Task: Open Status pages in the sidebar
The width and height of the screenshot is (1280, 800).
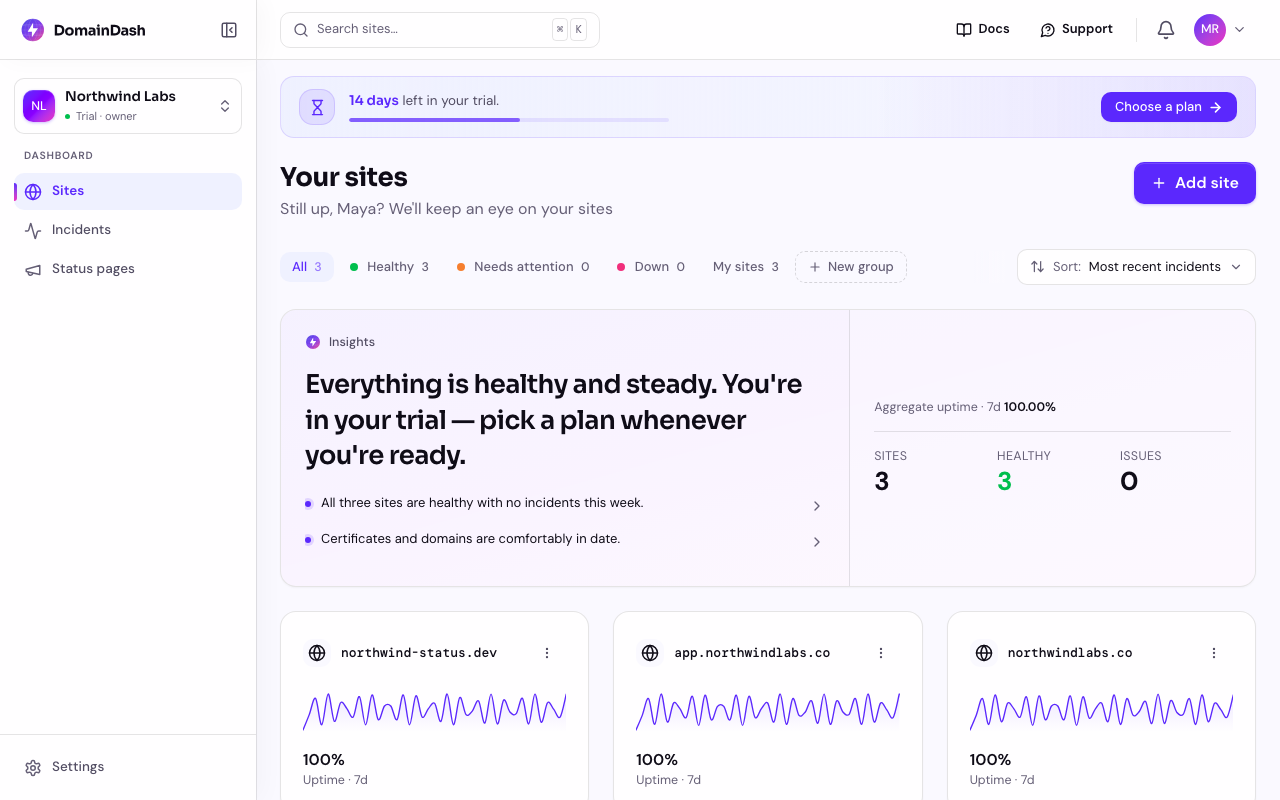Action: click(128, 269)
